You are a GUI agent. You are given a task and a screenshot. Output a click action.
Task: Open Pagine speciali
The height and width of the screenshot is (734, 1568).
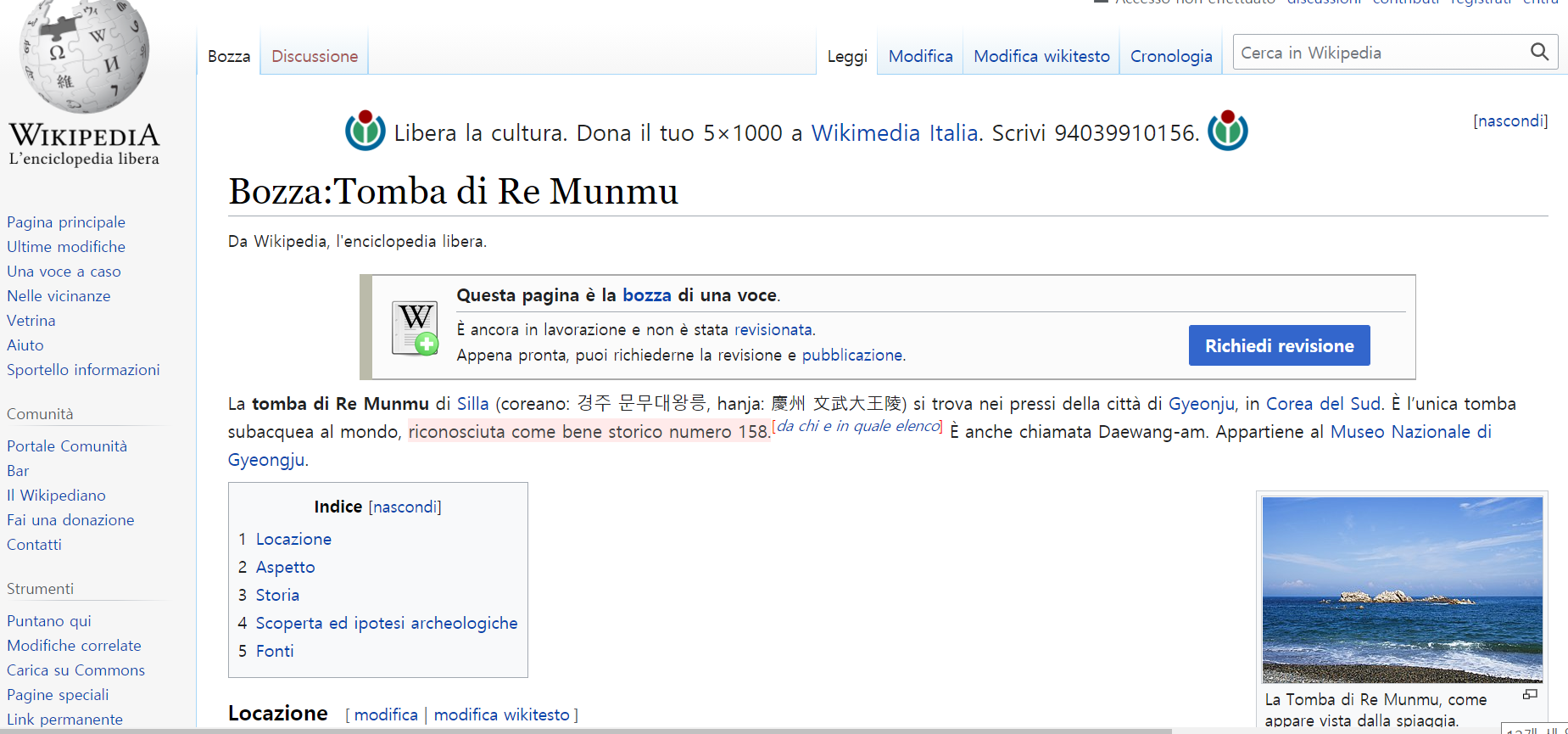point(58,695)
